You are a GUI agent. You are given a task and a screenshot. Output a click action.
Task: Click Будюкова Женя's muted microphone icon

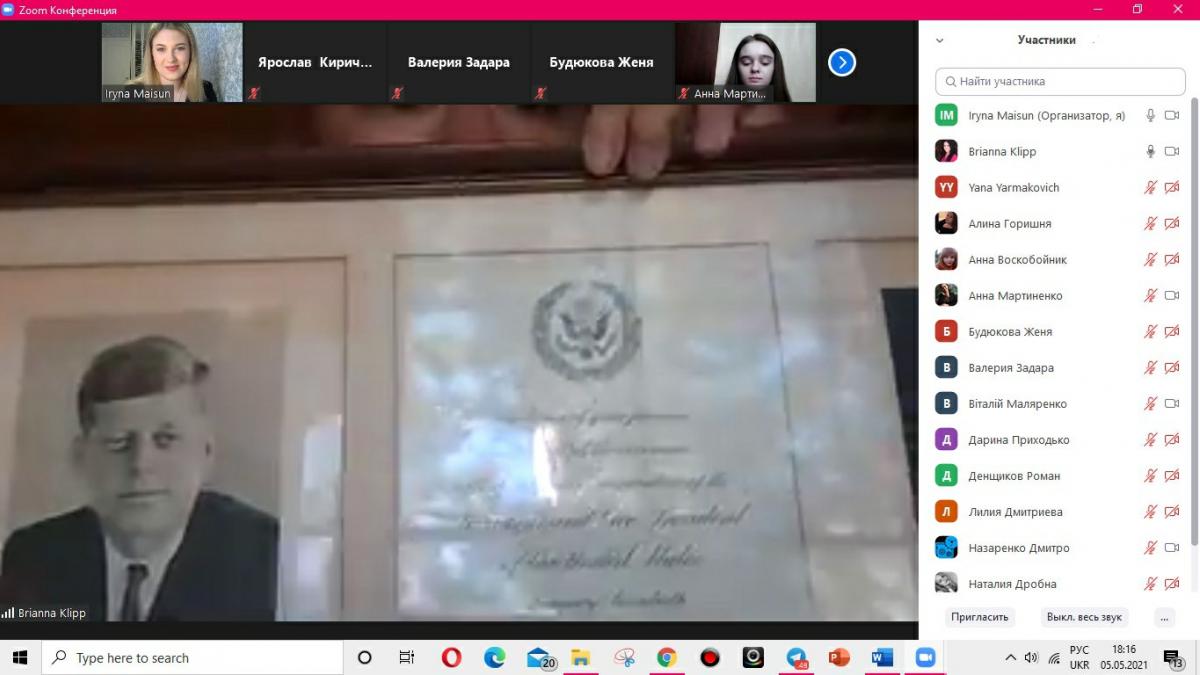click(1151, 332)
